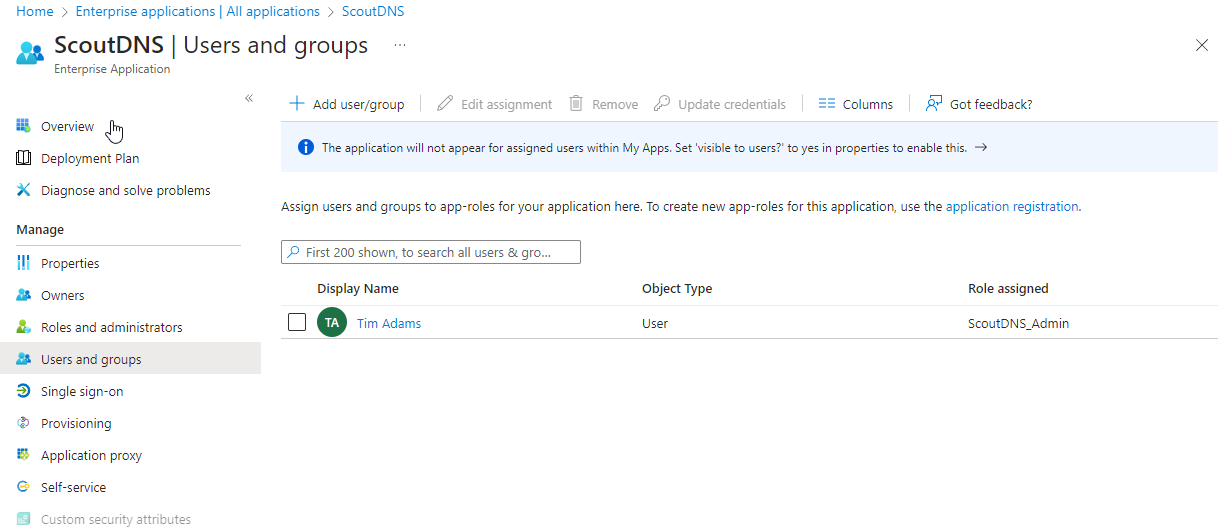Check the Tim Adams row checkbox
Image resolution: width=1230 pixels, height=532 pixels.
[x=296, y=322]
